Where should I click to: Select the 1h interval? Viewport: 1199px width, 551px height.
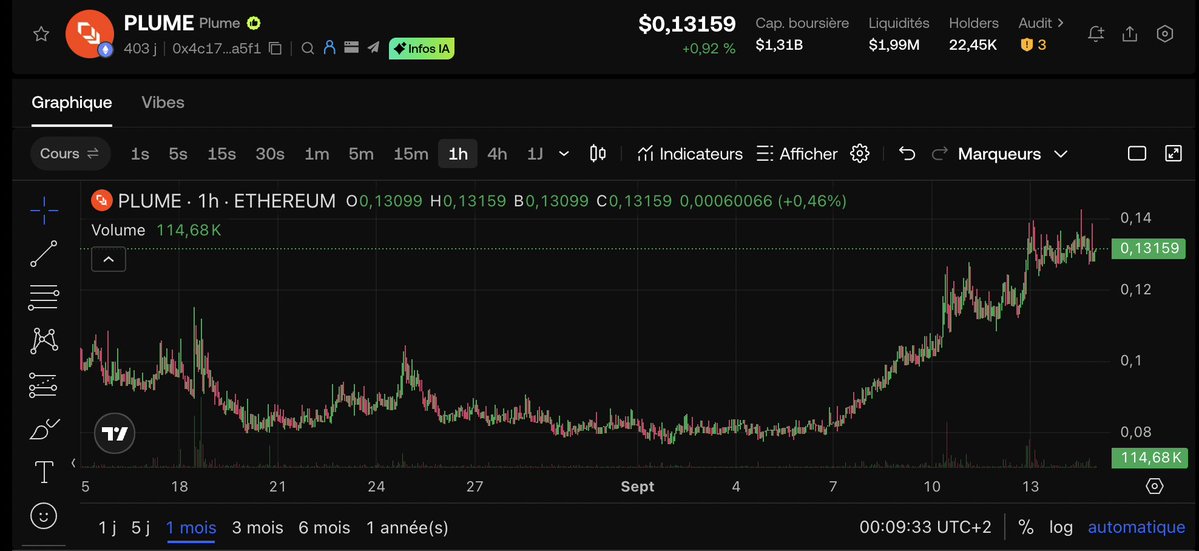point(458,154)
